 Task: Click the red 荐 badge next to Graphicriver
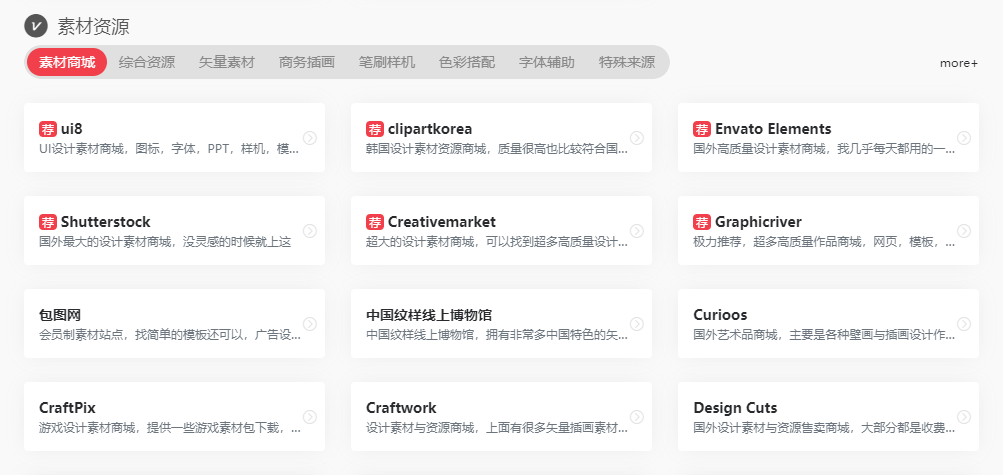pyautogui.click(x=702, y=222)
